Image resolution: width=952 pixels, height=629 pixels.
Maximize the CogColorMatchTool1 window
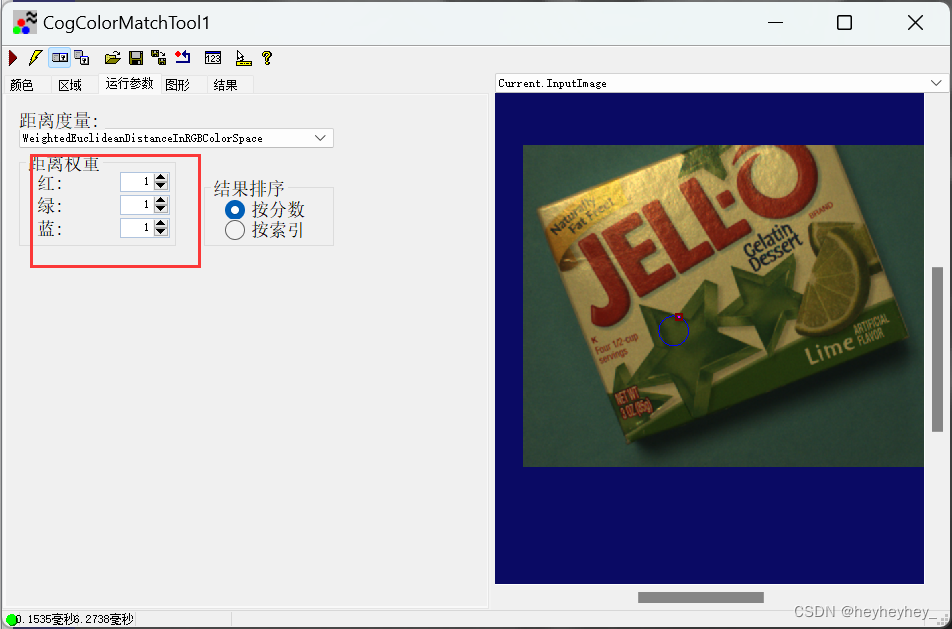tap(845, 23)
